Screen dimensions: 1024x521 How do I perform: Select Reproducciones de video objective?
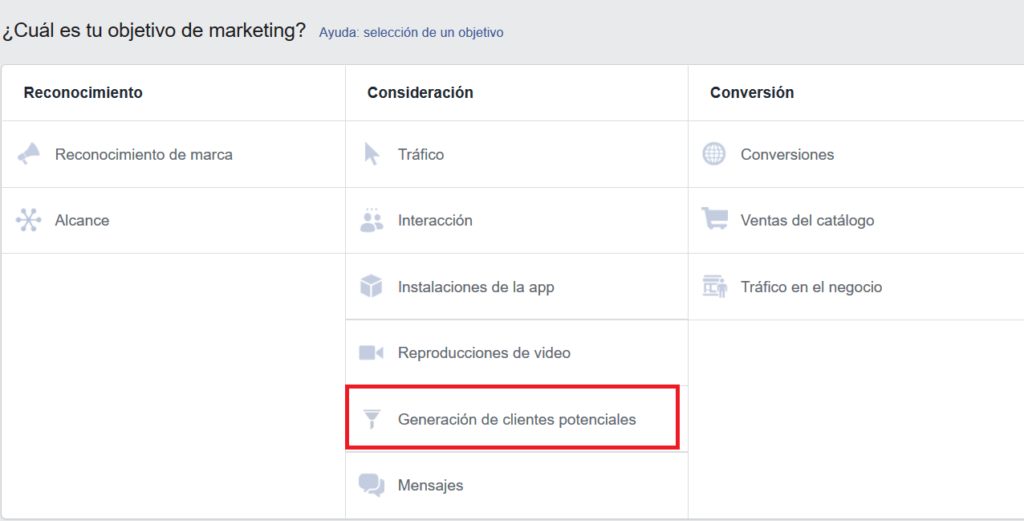click(x=517, y=353)
